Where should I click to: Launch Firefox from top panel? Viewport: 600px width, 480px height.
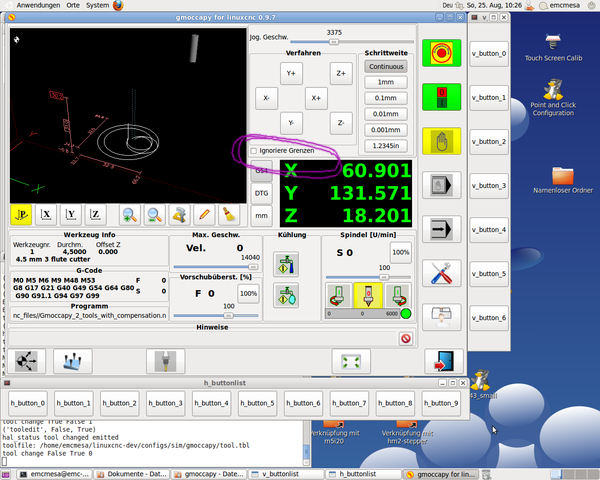coord(118,5)
